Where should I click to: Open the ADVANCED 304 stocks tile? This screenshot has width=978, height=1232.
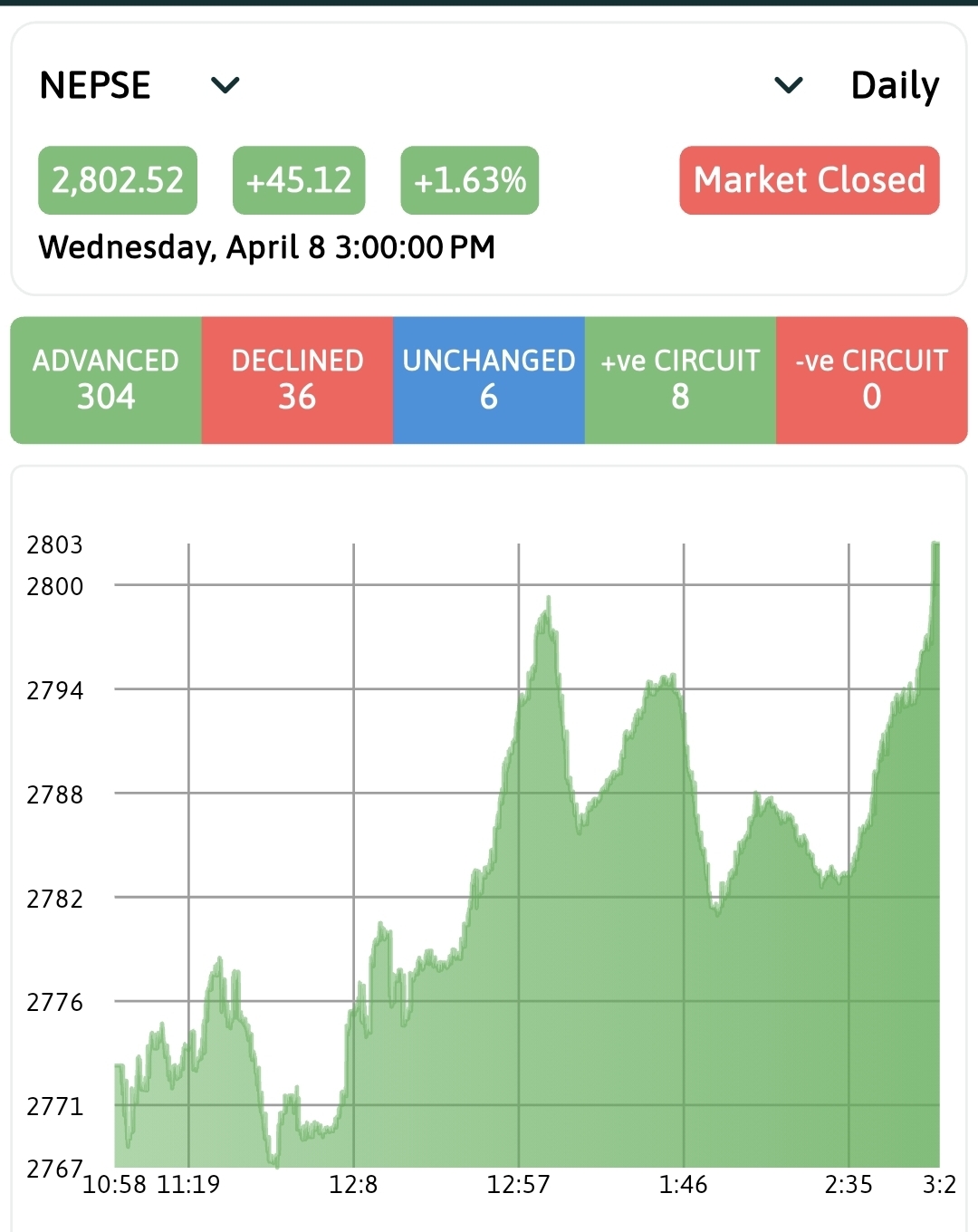(x=106, y=380)
